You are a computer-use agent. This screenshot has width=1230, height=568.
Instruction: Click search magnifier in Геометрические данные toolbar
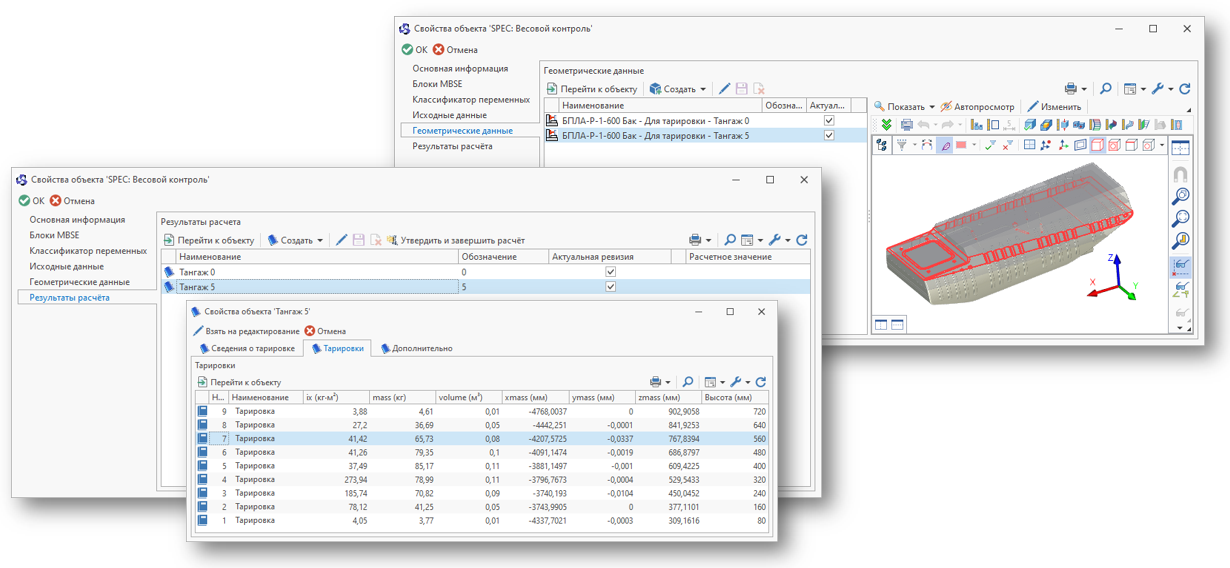point(1106,89)
